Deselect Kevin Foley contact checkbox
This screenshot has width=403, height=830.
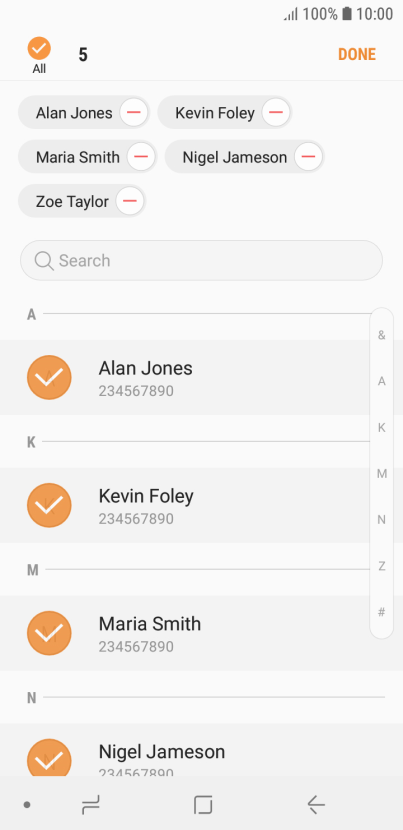click(x=49, y=505)
